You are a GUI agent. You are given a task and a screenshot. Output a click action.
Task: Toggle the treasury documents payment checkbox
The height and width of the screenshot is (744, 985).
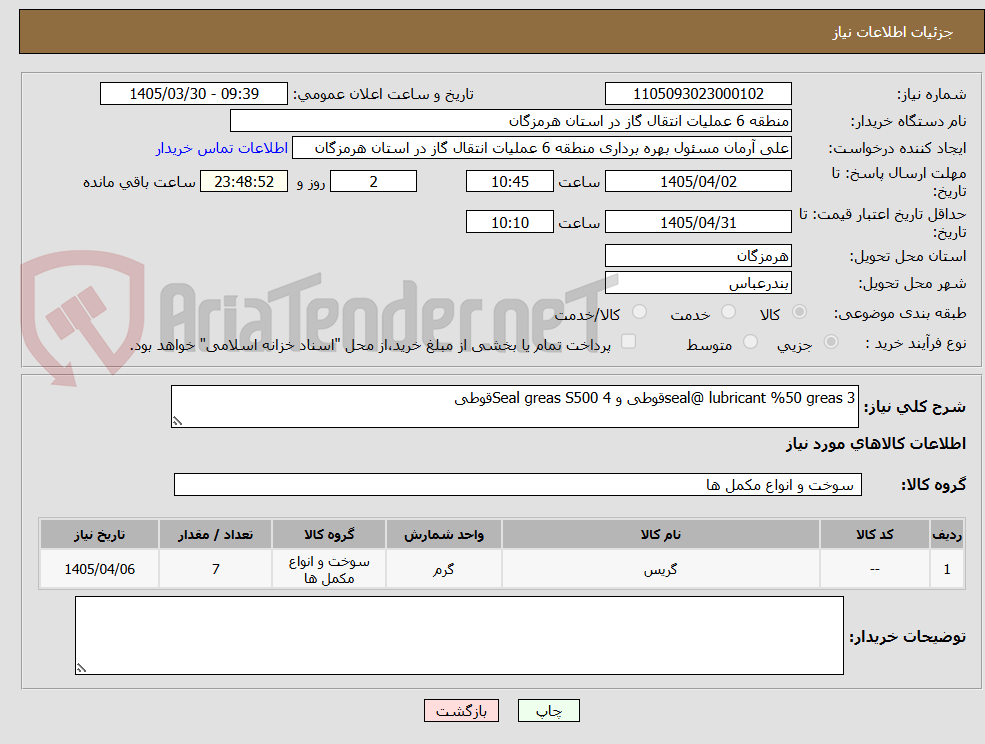click(628, 341)
